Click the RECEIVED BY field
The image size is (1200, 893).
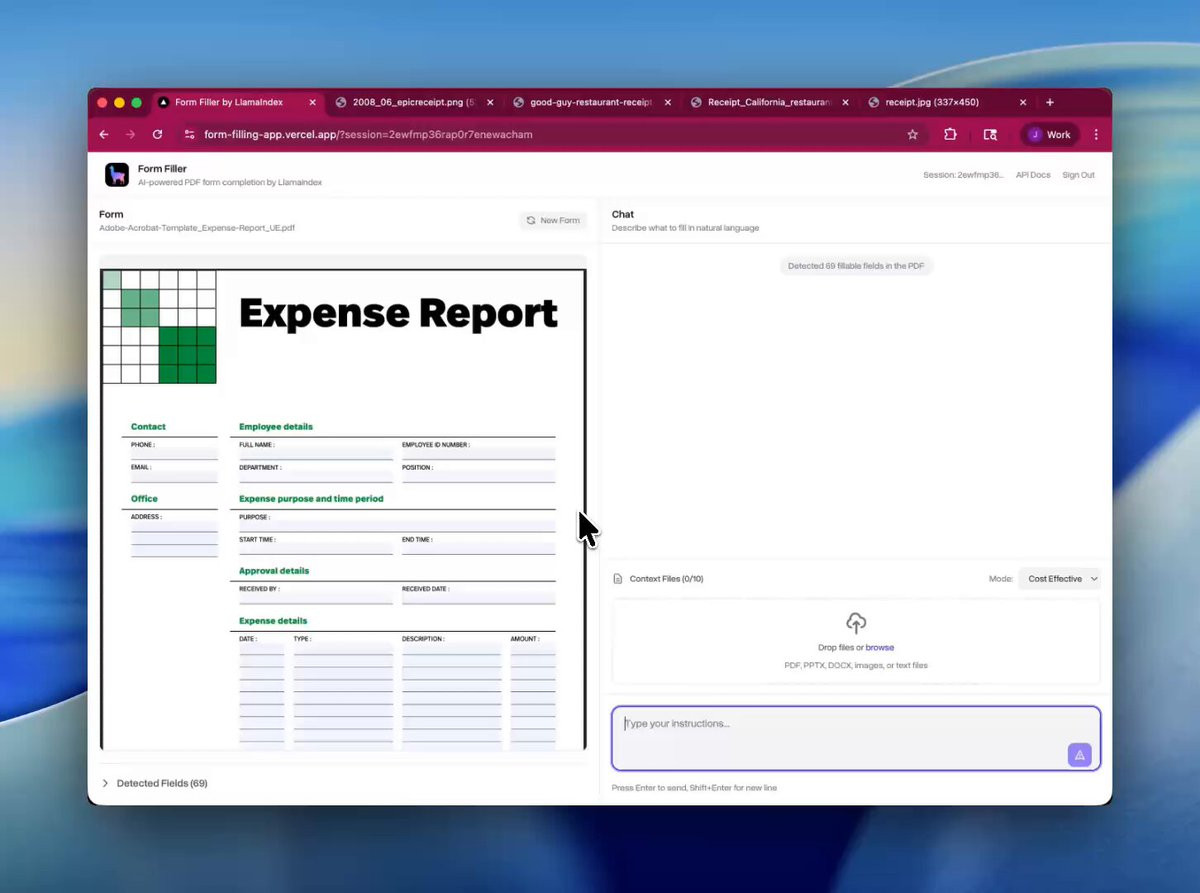316,598
